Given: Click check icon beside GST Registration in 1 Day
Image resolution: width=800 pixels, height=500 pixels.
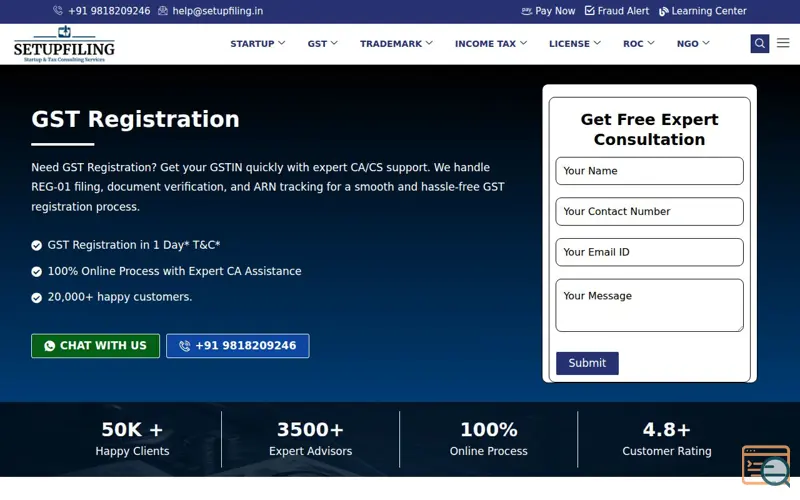Looking at the screenshot, I should [36, 245].
